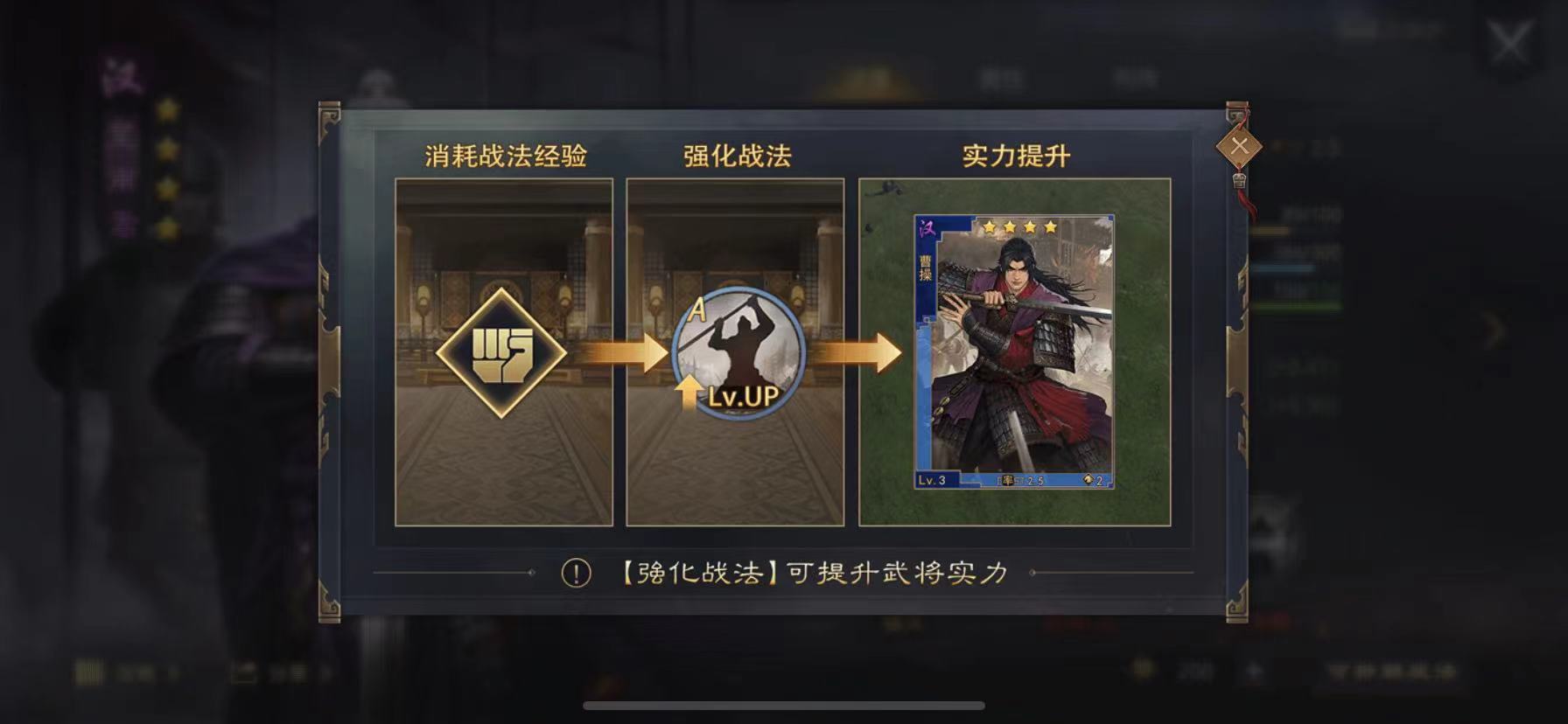Tap the iOS home indicator bar

coord(784,706)
